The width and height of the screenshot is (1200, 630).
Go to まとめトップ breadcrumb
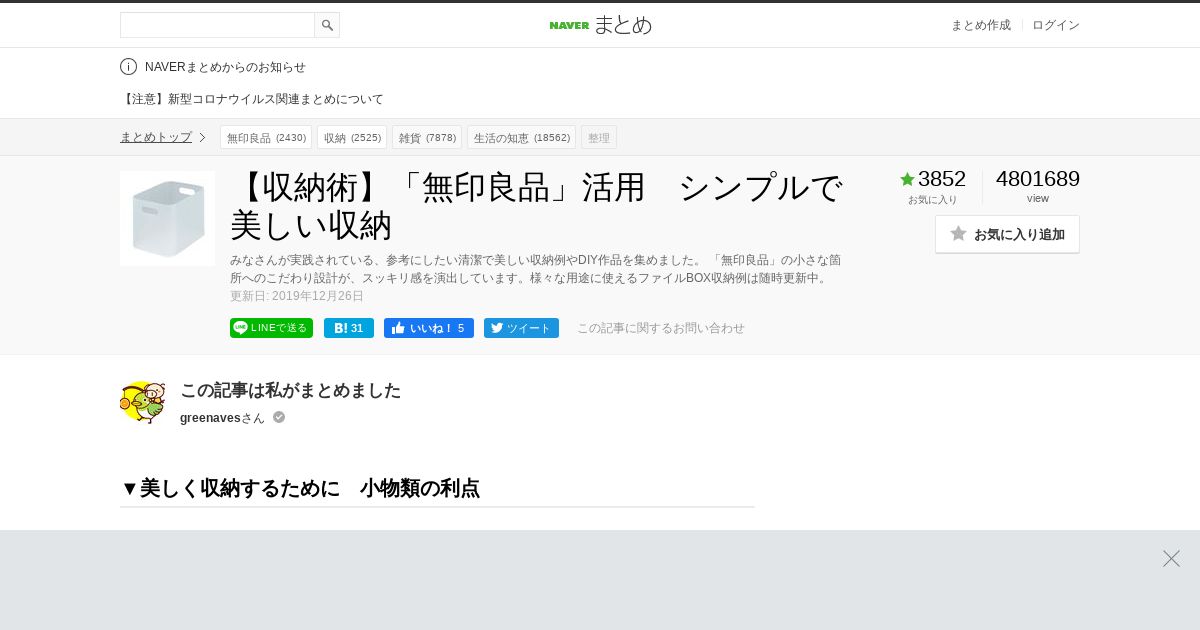(156, 137)
